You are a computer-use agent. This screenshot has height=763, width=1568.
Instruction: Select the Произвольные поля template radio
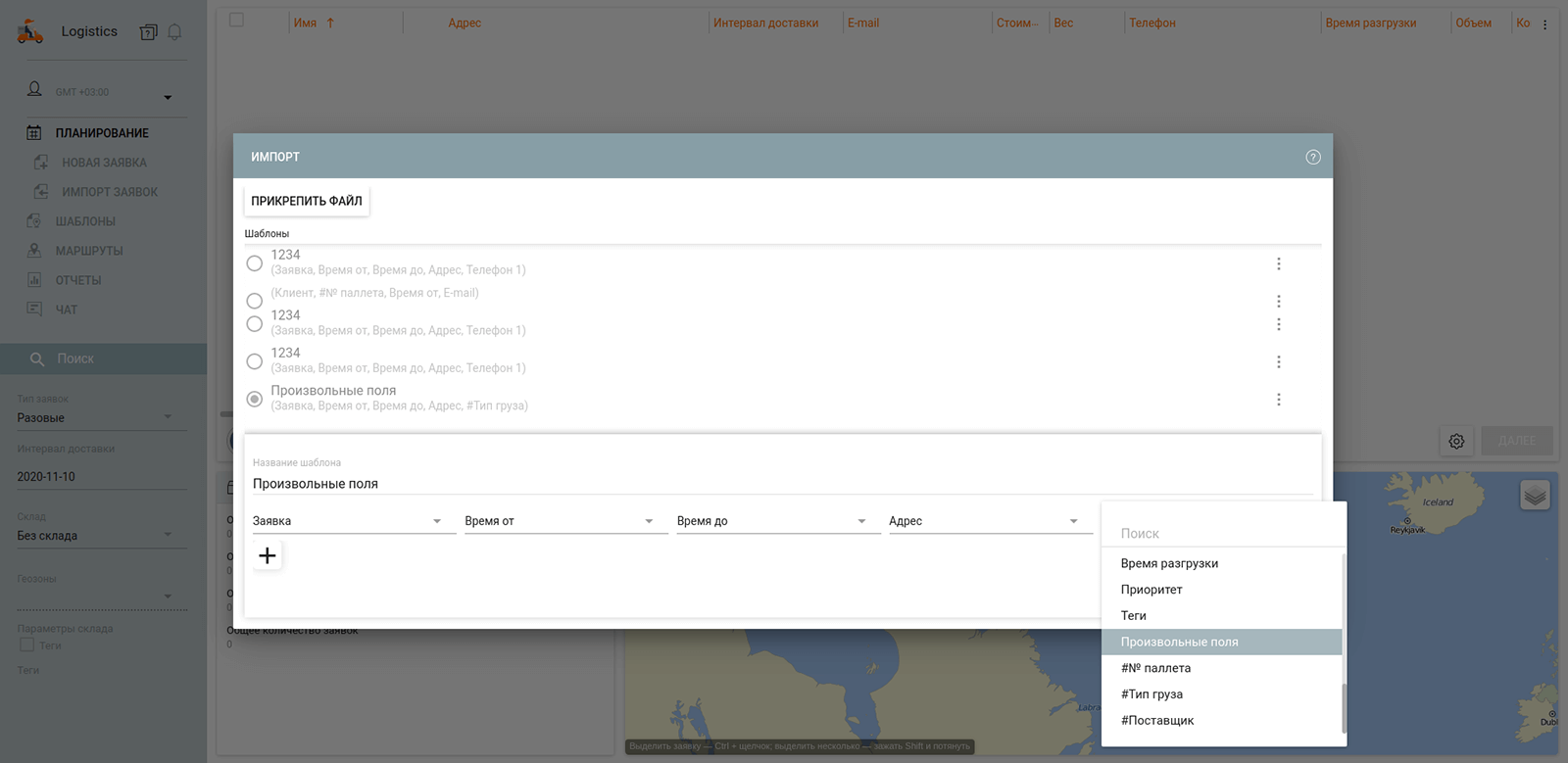[255, 399]
